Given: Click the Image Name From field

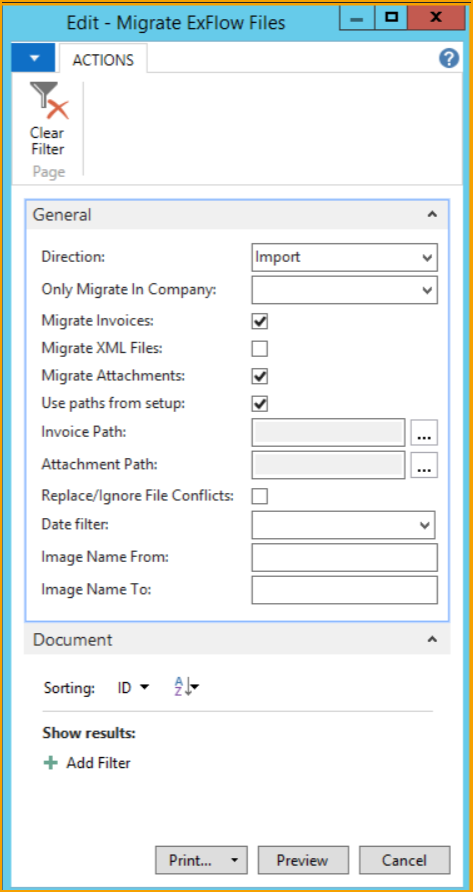Looking at the screenshot, I should tap(344, 558).
